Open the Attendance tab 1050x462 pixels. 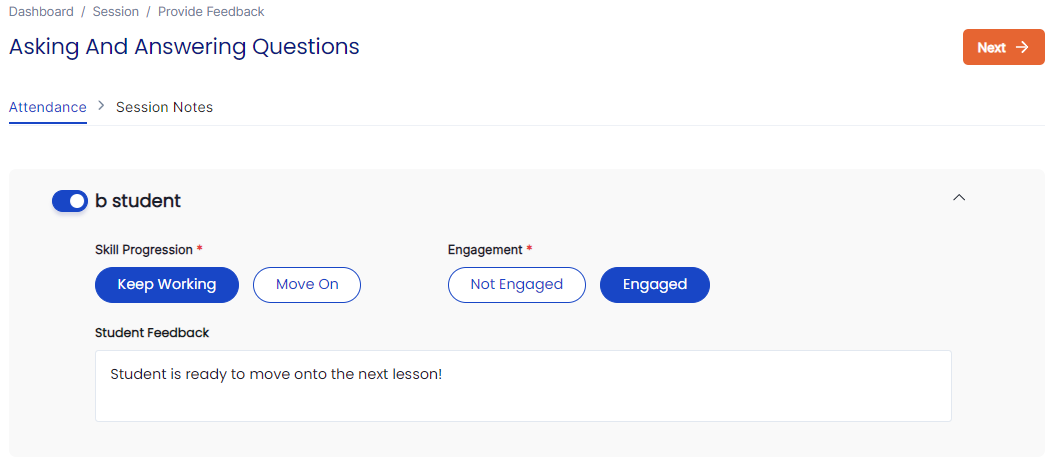click(48, 107)
